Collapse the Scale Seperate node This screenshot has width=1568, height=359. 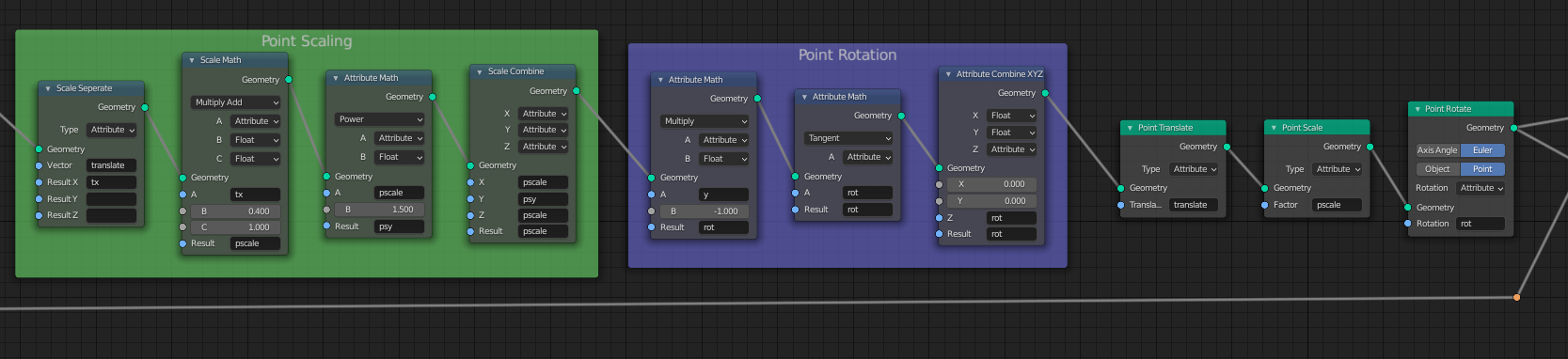point(48,88)
